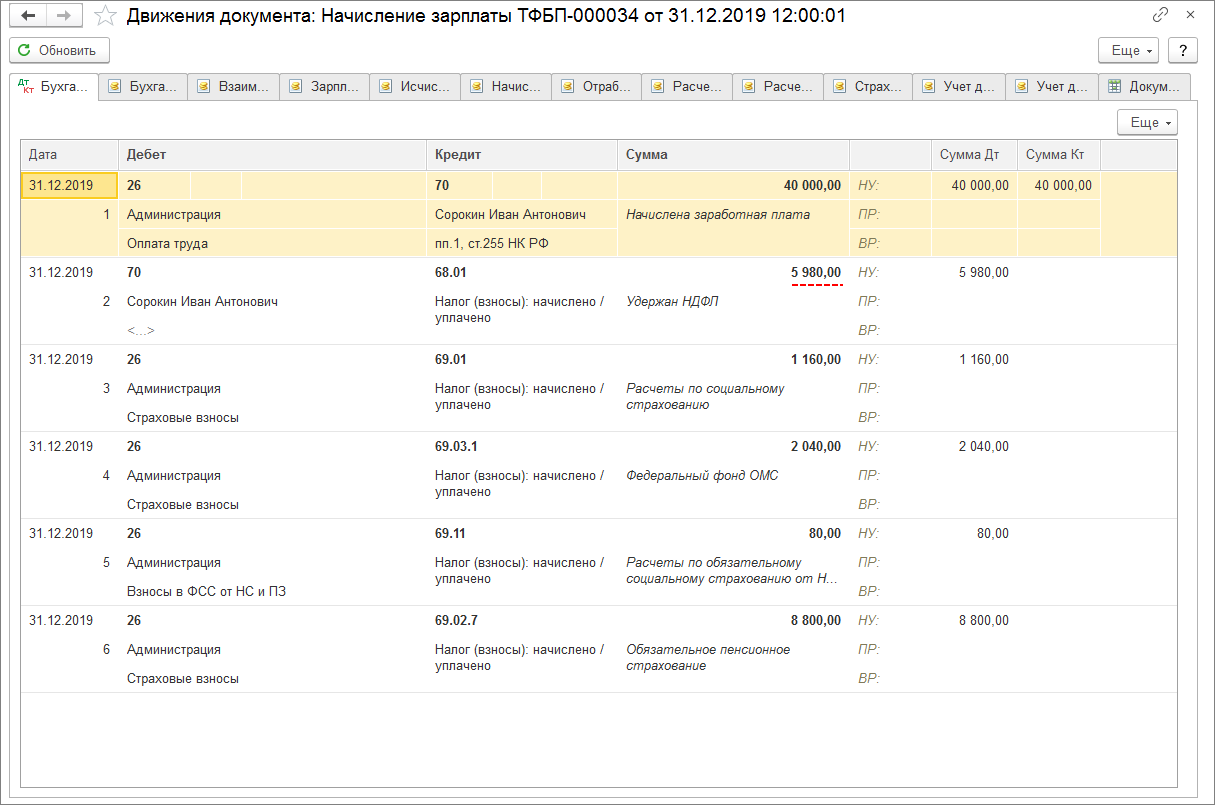The image size is (1215, 805).
Task: Select the Страх... tab
Action: 868,87
